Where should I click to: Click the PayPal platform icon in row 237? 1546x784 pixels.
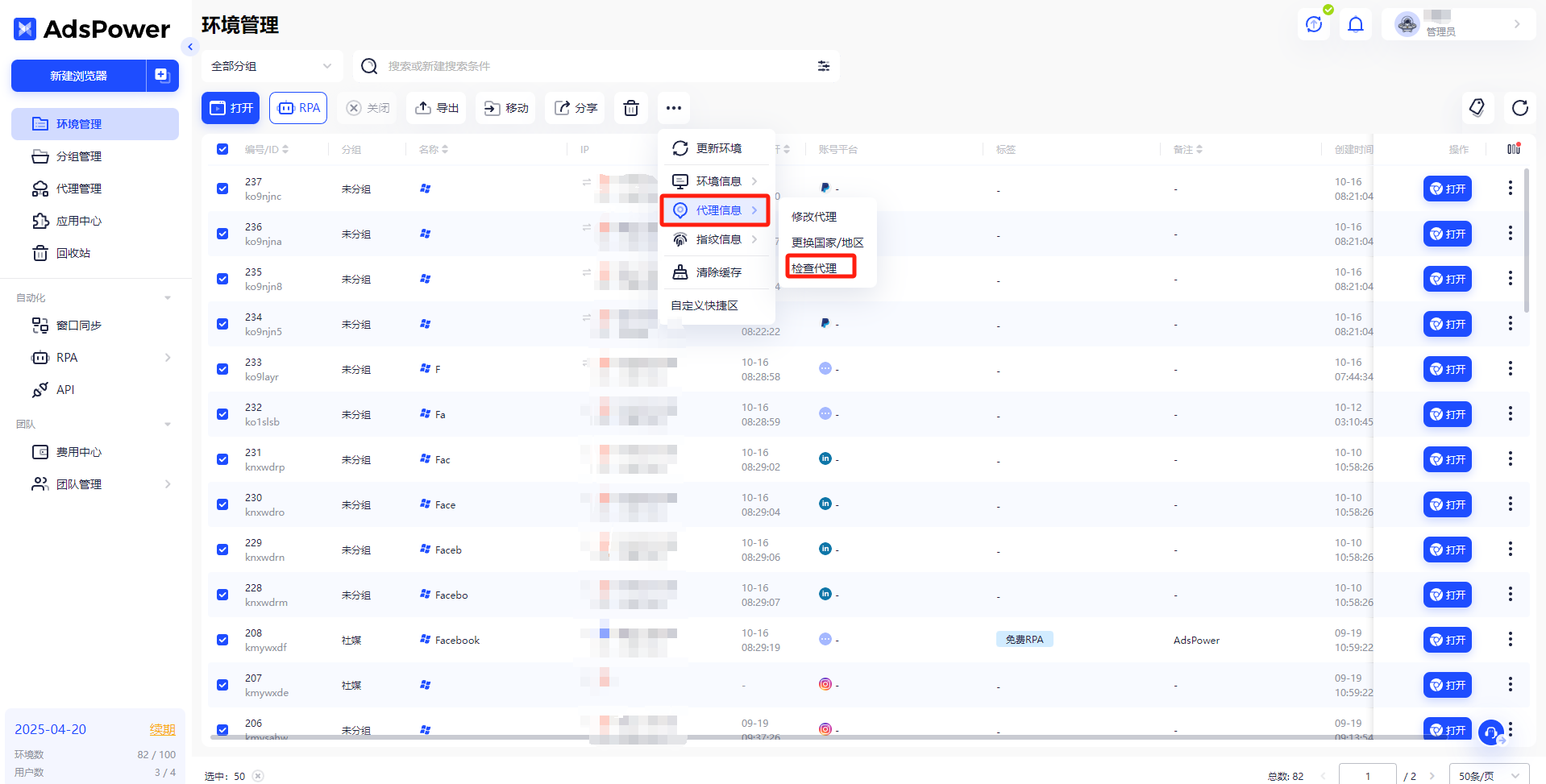[x=825, y=188]
